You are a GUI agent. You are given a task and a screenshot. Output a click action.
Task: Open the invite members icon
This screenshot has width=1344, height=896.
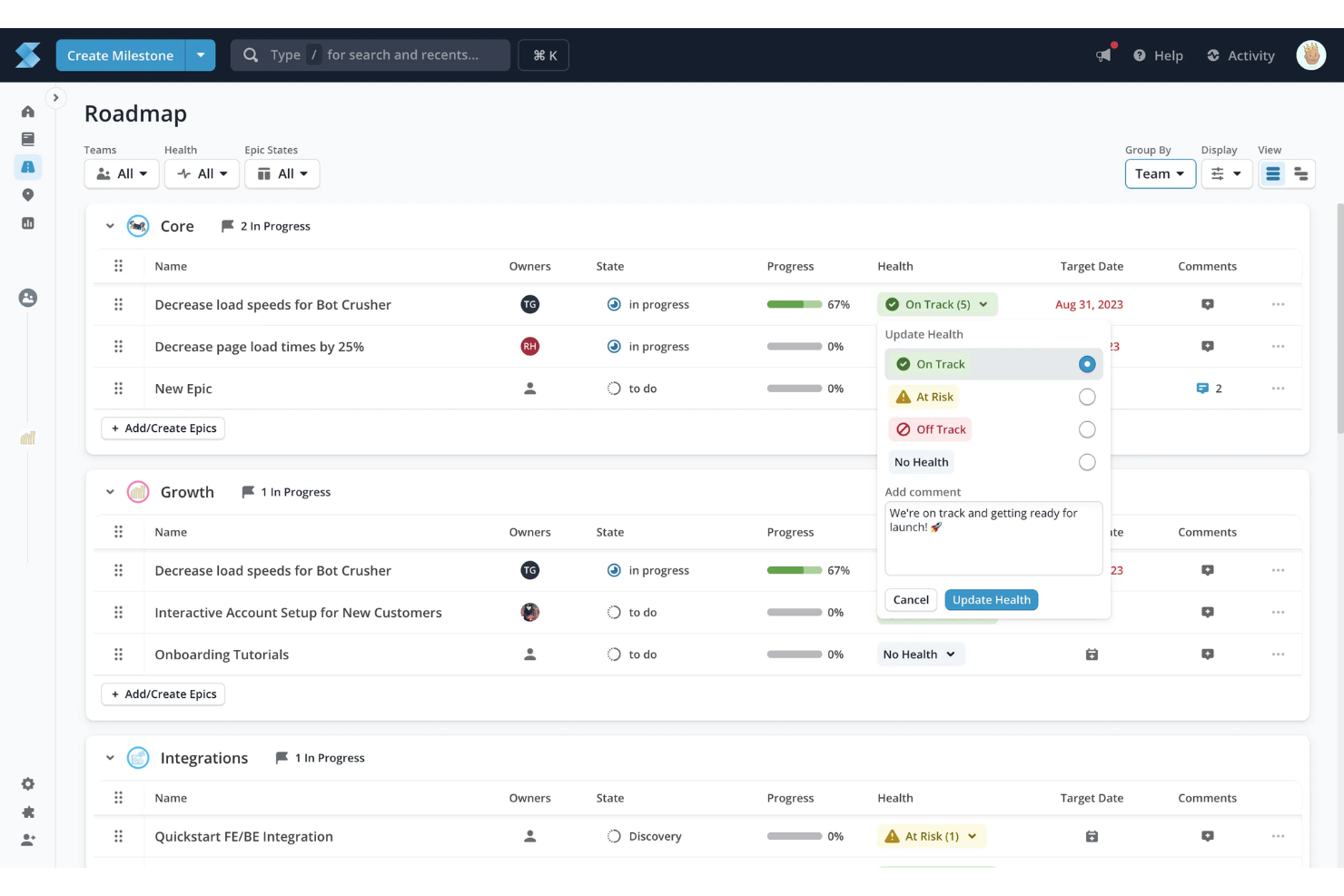(x=28, y=840)
